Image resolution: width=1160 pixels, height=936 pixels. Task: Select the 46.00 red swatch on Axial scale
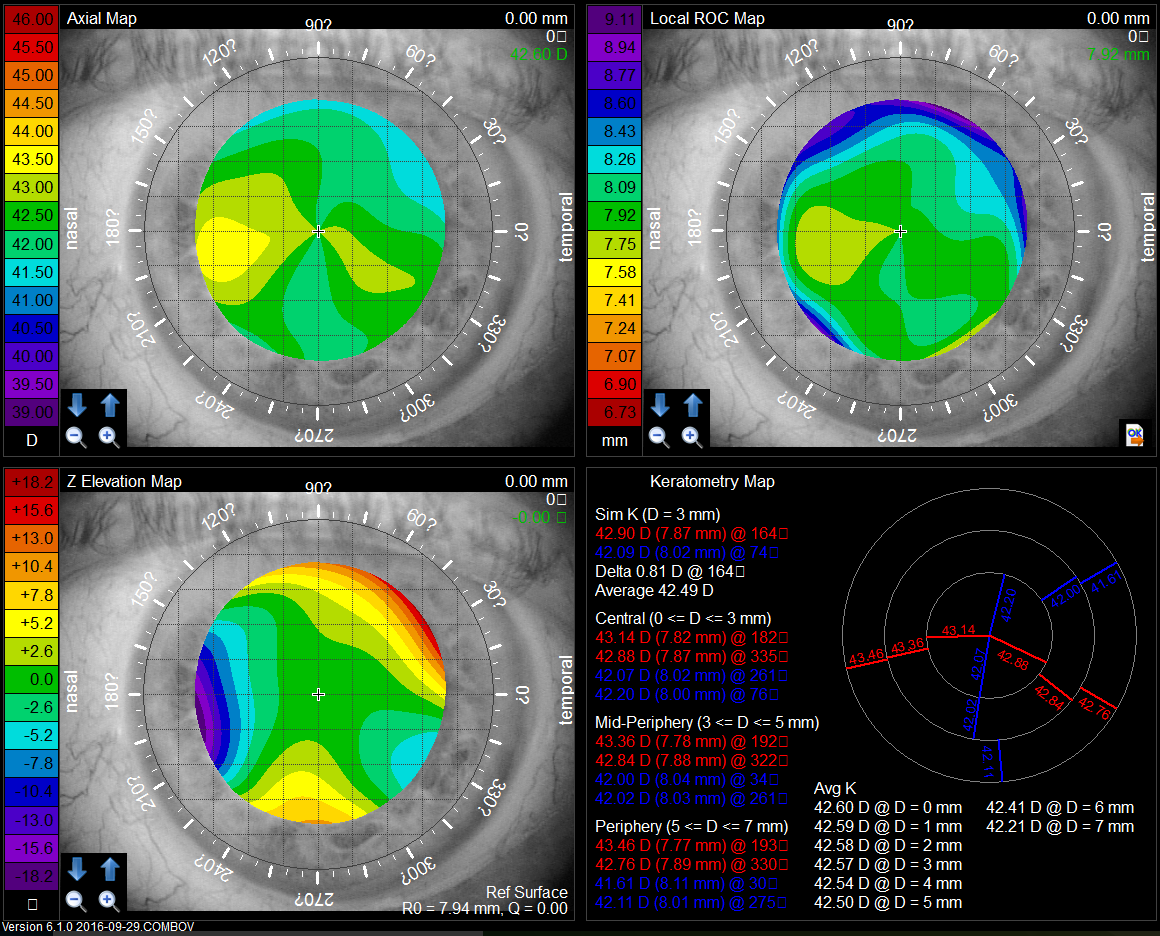31,19
